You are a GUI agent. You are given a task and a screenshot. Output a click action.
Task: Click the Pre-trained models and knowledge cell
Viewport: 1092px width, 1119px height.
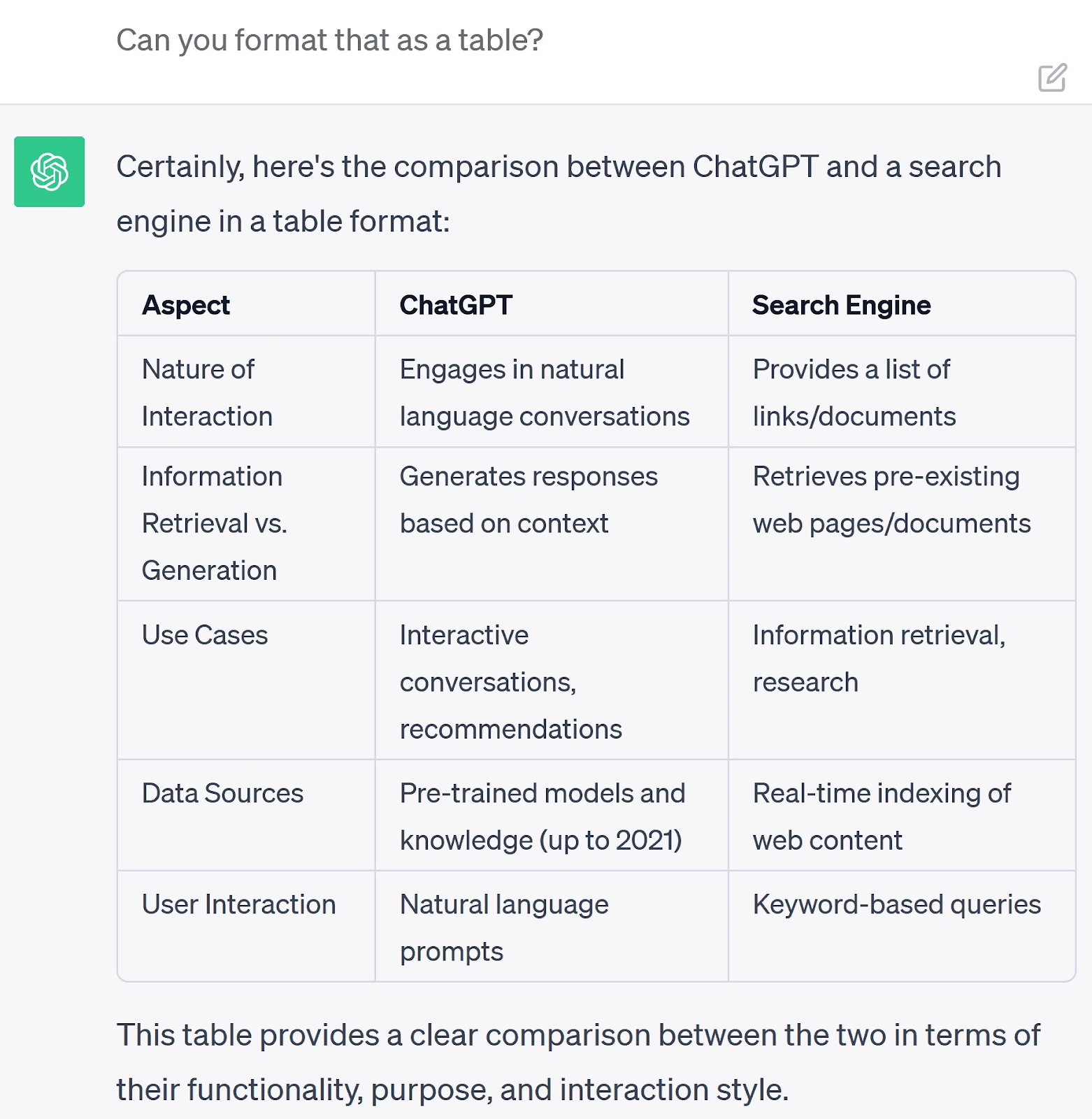[543, 816]
